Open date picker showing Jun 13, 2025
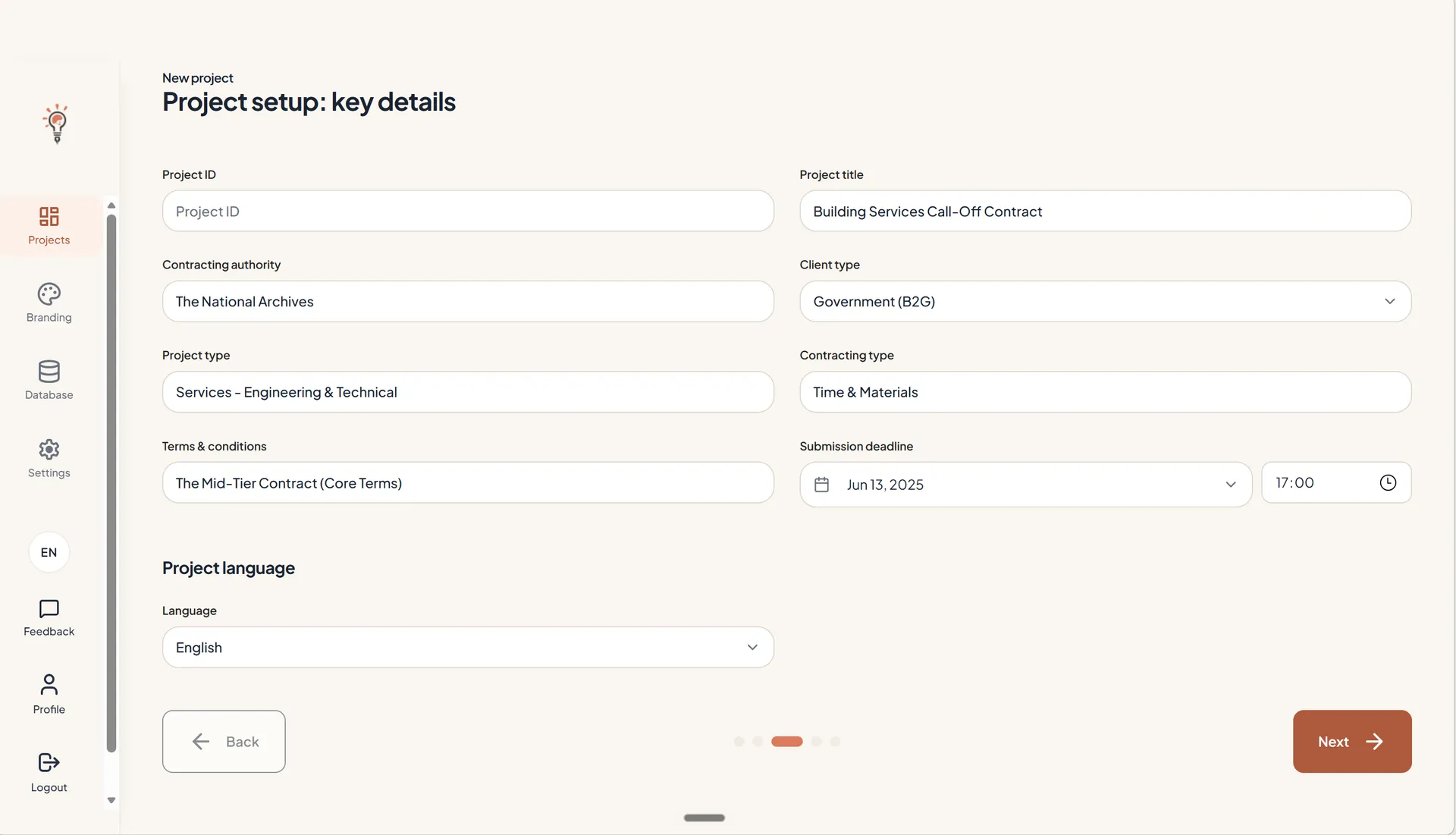1456x835 pixels. point(1025,485)
